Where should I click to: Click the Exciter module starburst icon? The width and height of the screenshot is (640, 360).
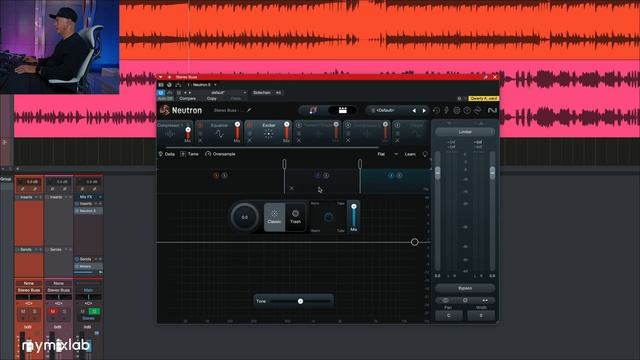[x=268, y=134]
